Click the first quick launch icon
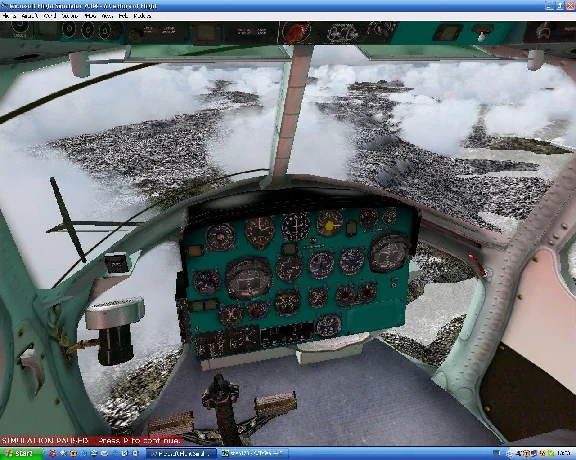The width and height of the screenshot is (576, 460). tap(53, 454)
